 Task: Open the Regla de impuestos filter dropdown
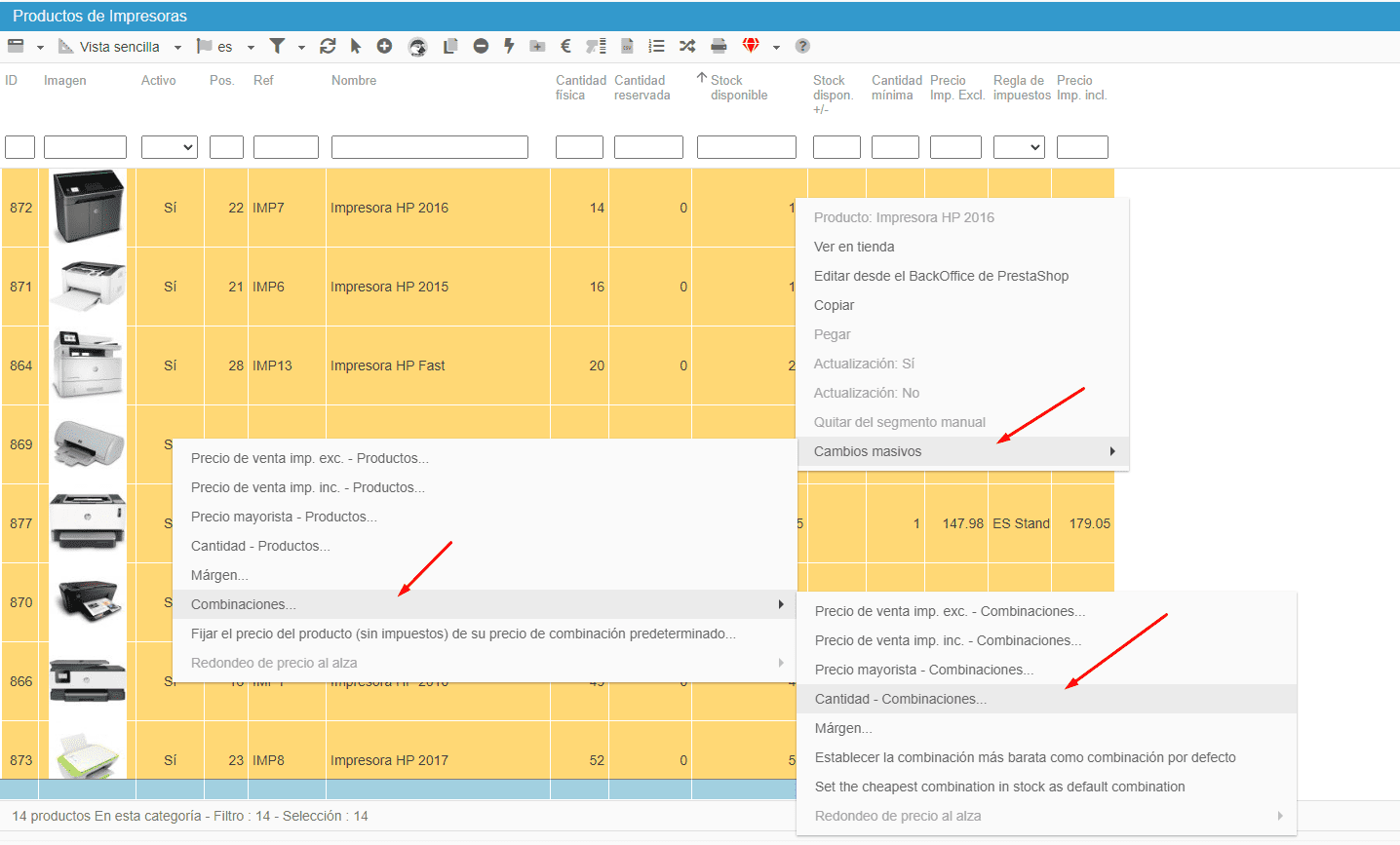tap(1019, 147)
